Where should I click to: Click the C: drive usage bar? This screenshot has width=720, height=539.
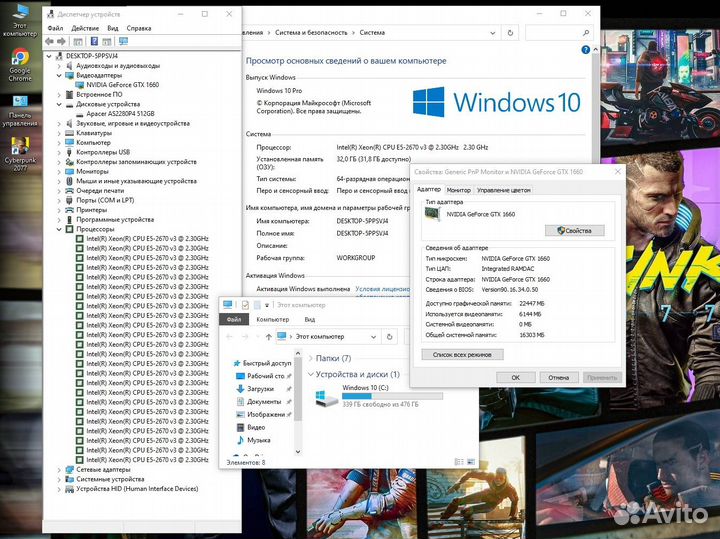[392, 396]
